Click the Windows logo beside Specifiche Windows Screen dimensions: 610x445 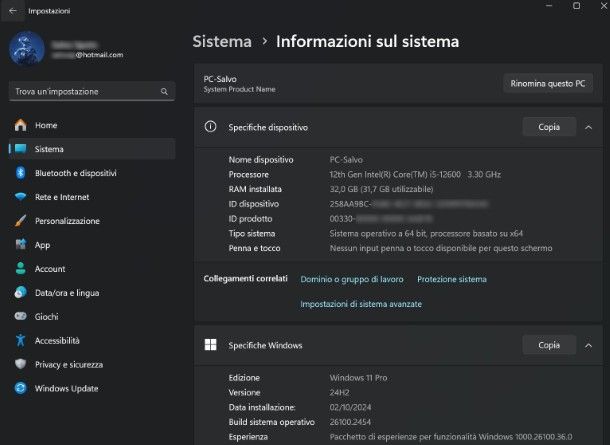pyautogui.click(x=210, y=345)
